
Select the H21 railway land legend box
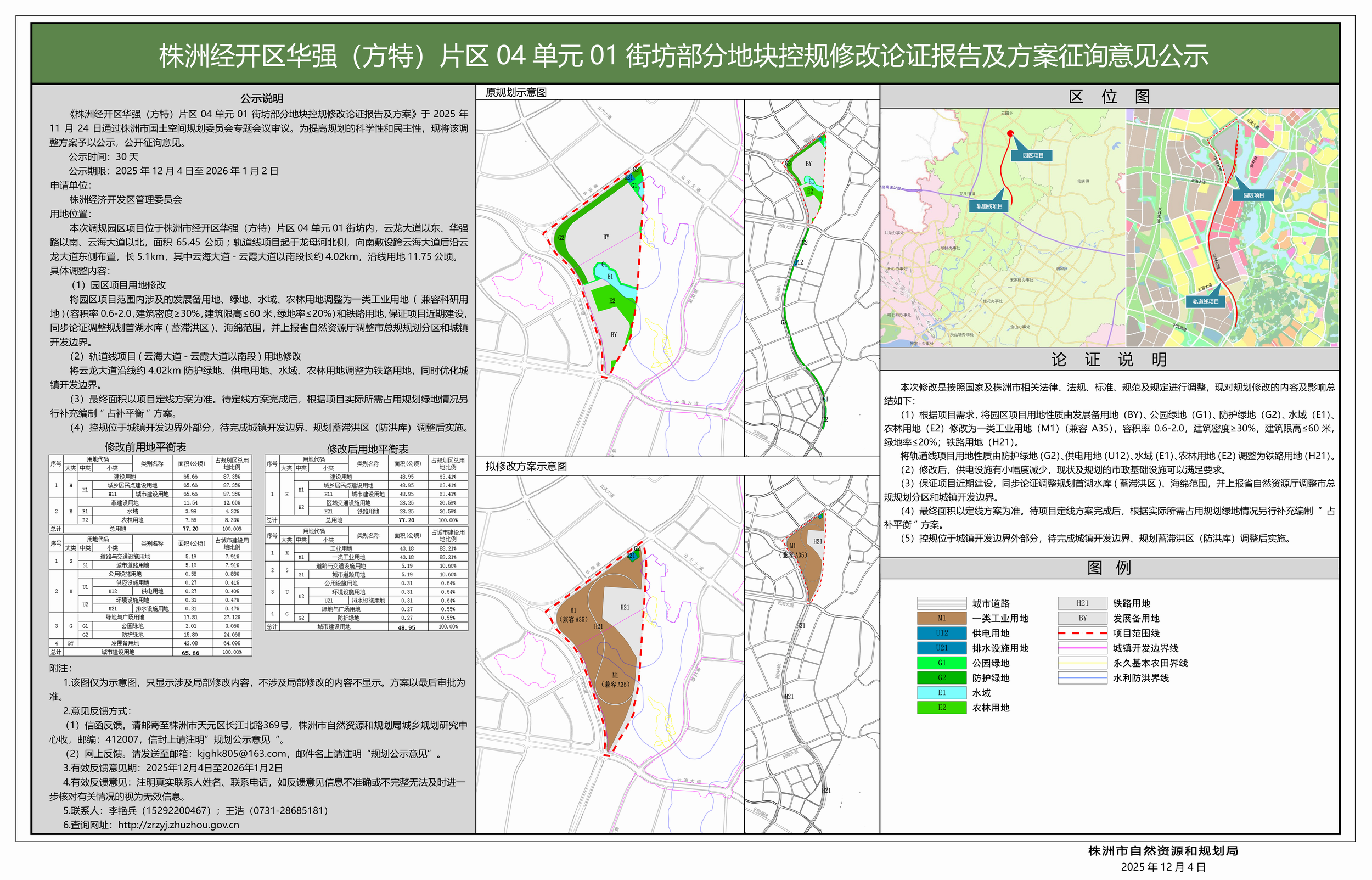[x=1082, y=603]
